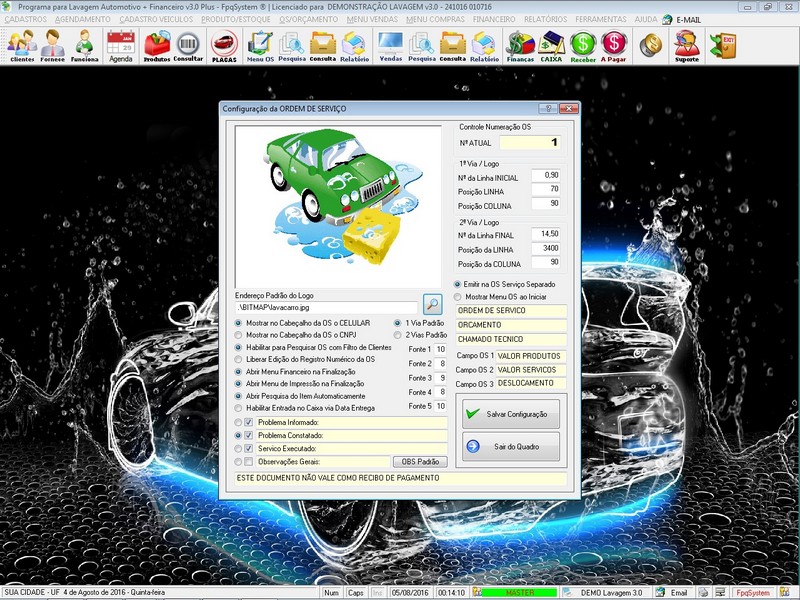Open the Funciona employees icon
Image resolution: width=800 pixels, height=600 pixels.
point(84,46)
